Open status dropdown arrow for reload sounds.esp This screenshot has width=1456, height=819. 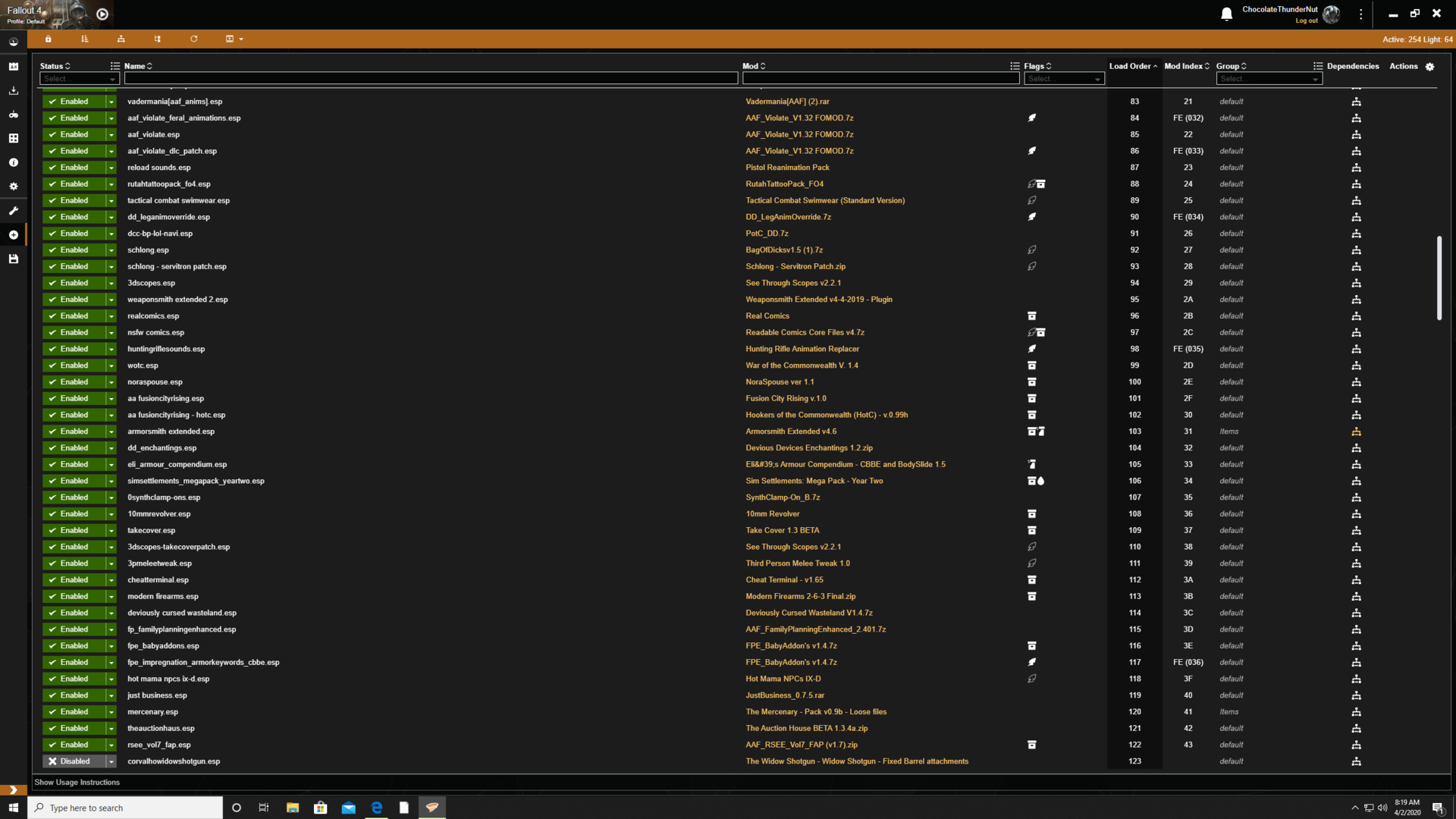[x=111, y=168]
